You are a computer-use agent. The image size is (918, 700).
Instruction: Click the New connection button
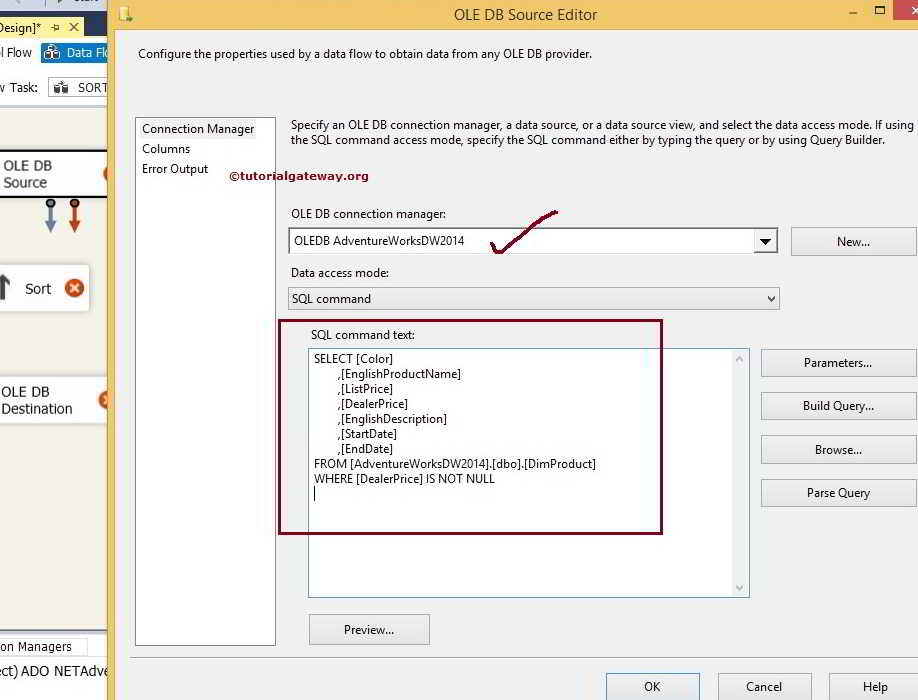point(851,241)
